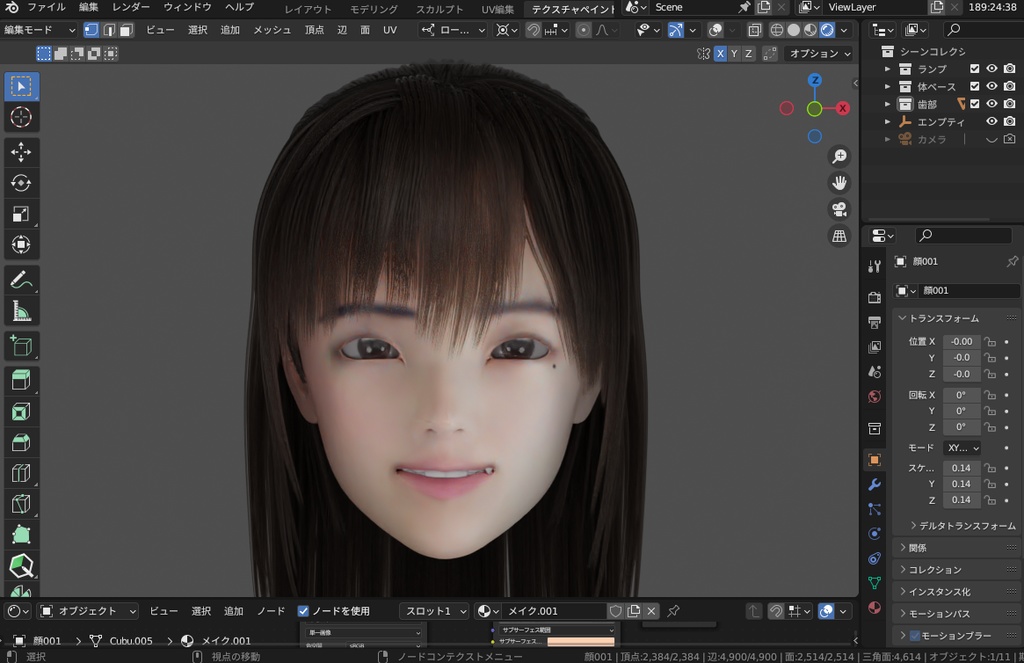1024x663 pixels.
Task: Toggle the Z axis mirror button
Action: coord(748,54)
